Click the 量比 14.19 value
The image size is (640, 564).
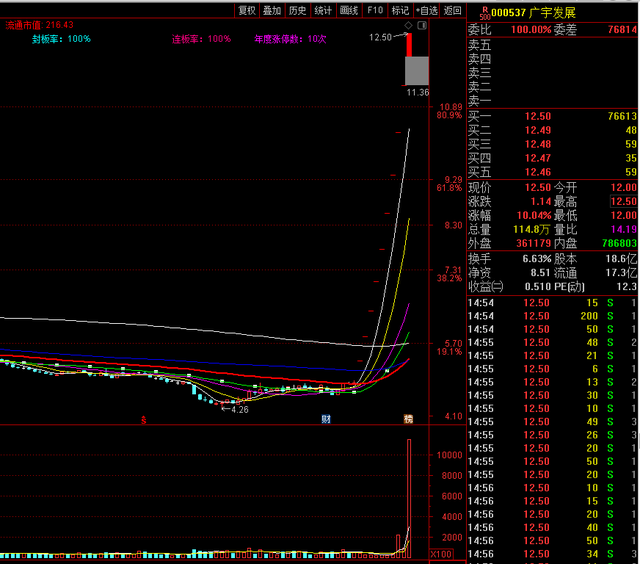point(624,229)
